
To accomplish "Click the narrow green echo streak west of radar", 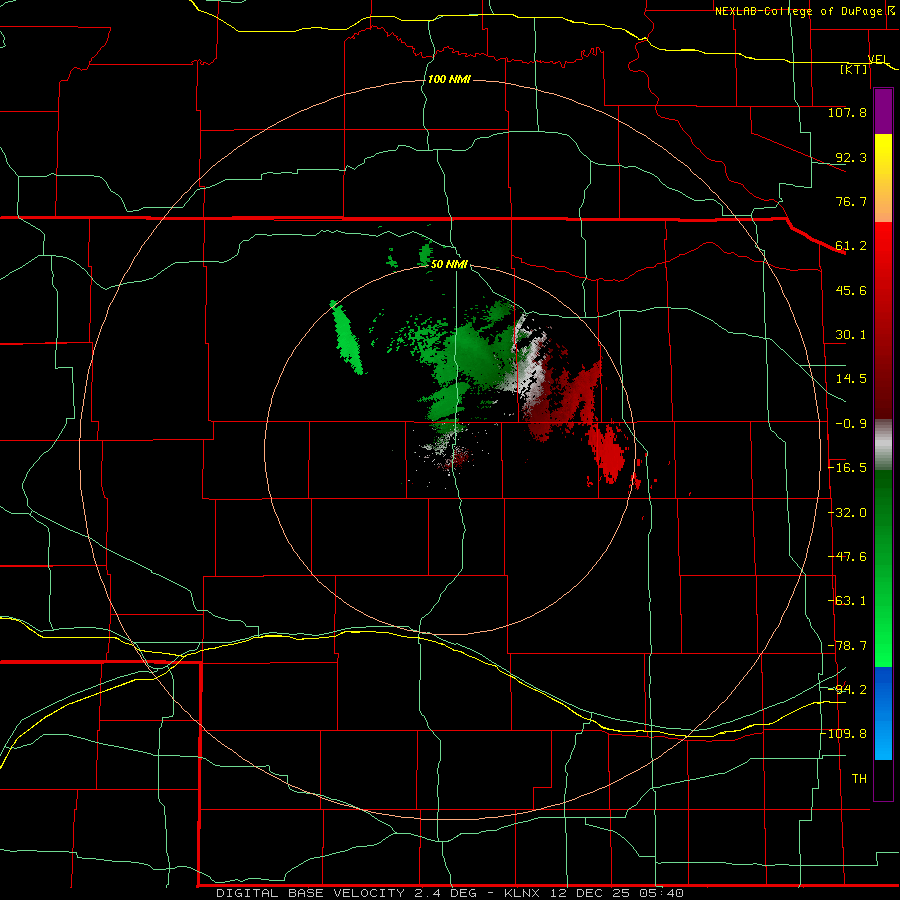I will click(x=347, y=338).
